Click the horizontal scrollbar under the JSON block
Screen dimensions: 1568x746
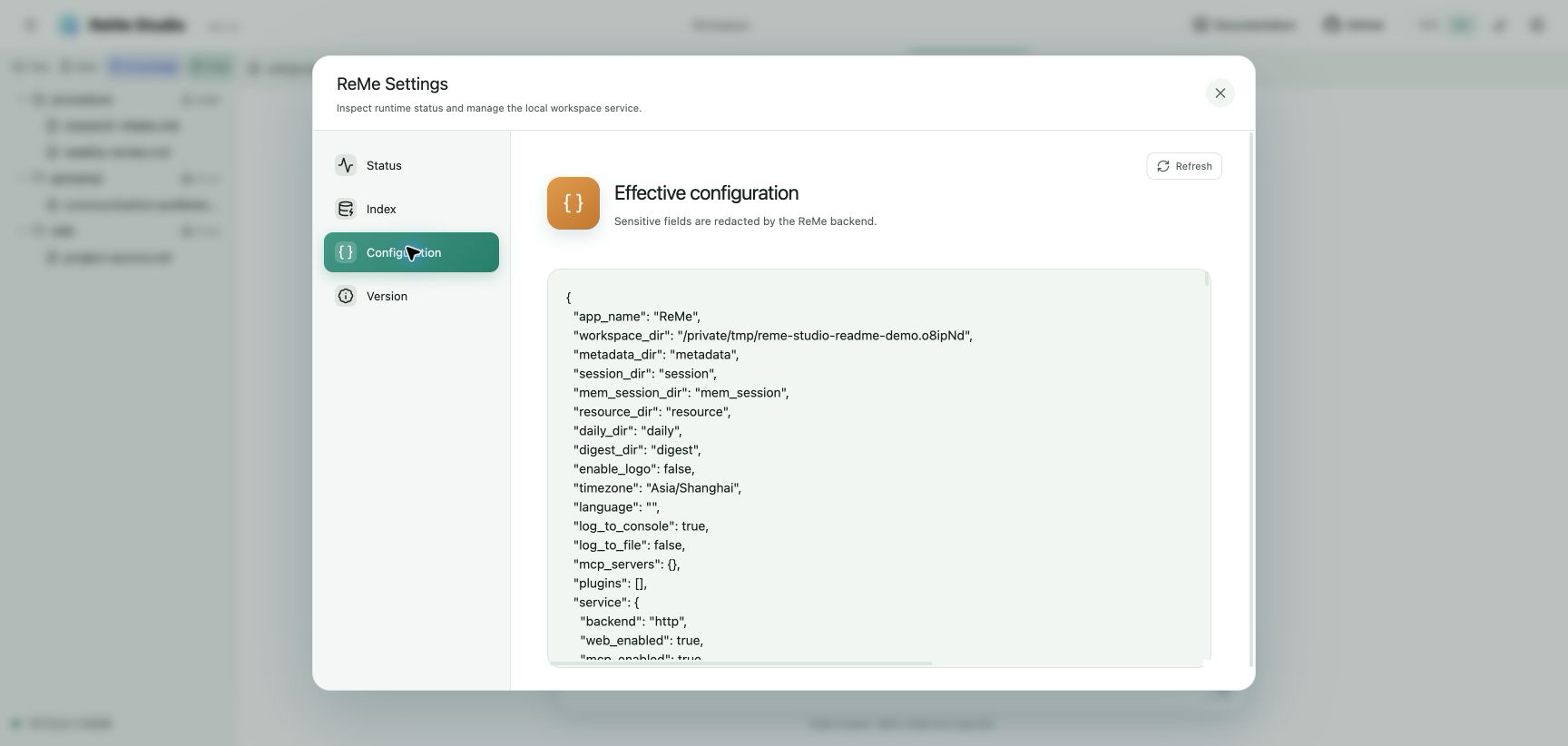point(740,663)
